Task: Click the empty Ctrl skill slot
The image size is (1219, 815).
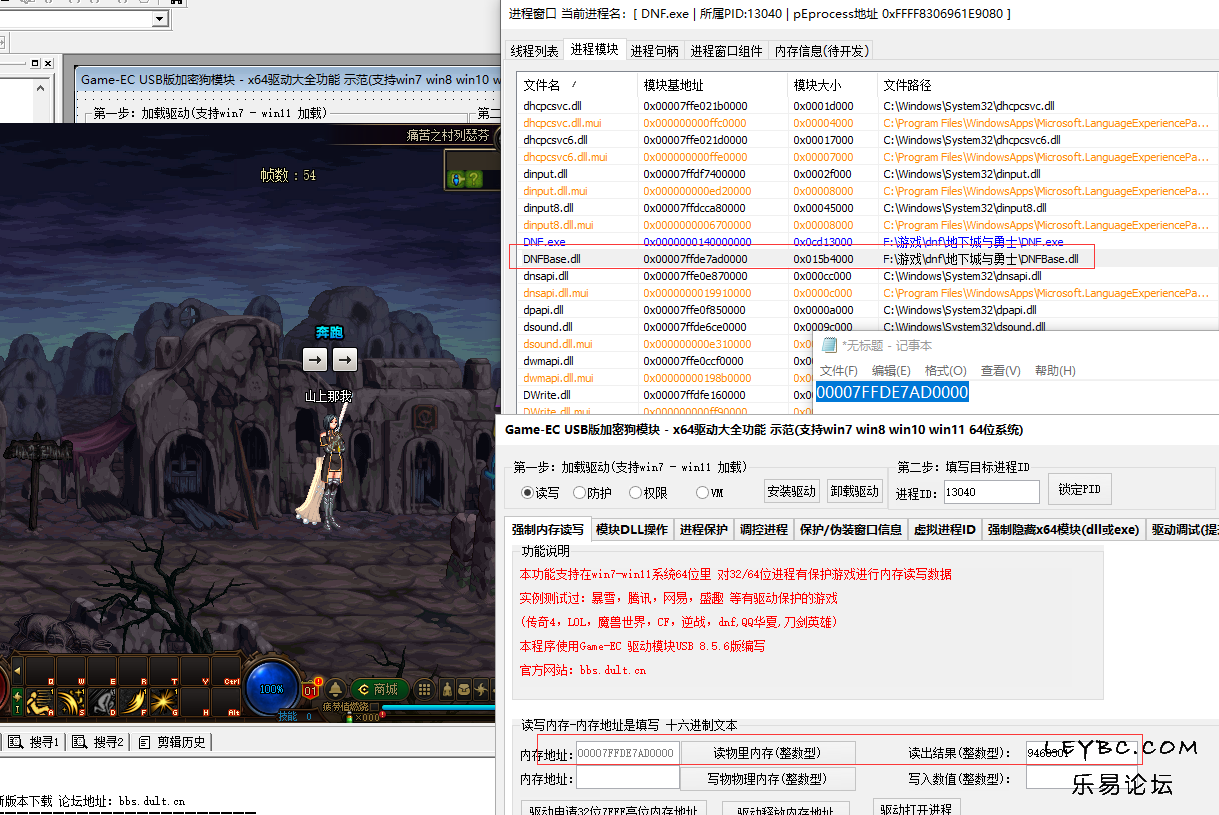Action: point(226,670)
